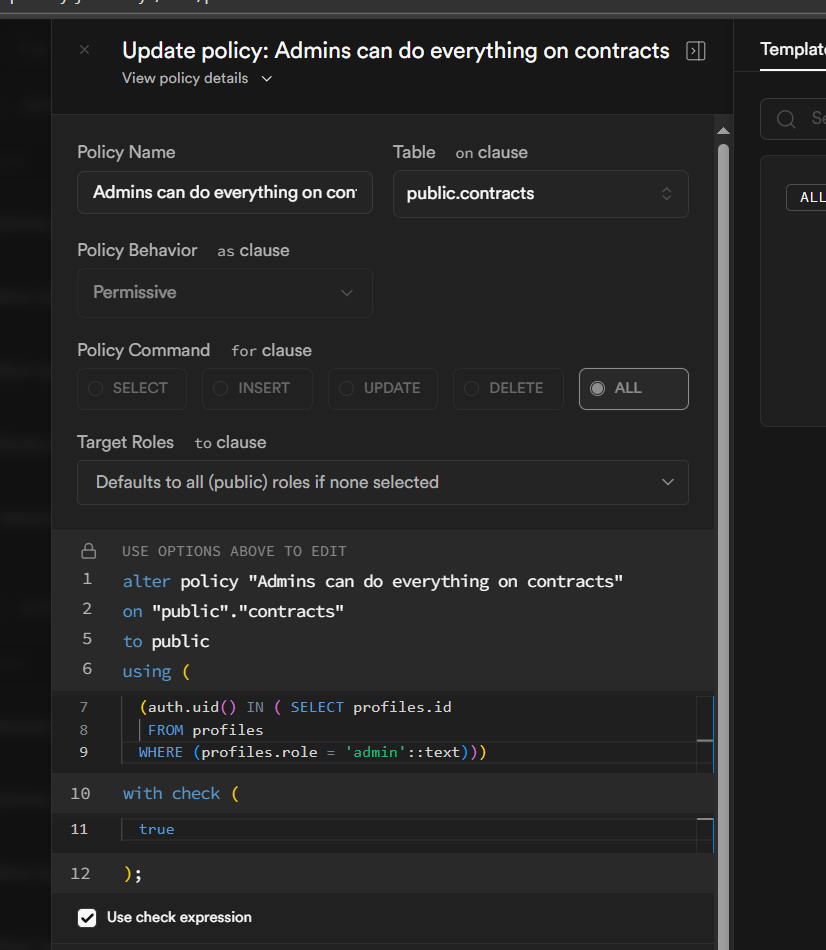Image resolution: width=826 pixels, height=950 pixels.
Task: Click the scroll up arrow on scrollbar
Action: [x=723, y=131]
